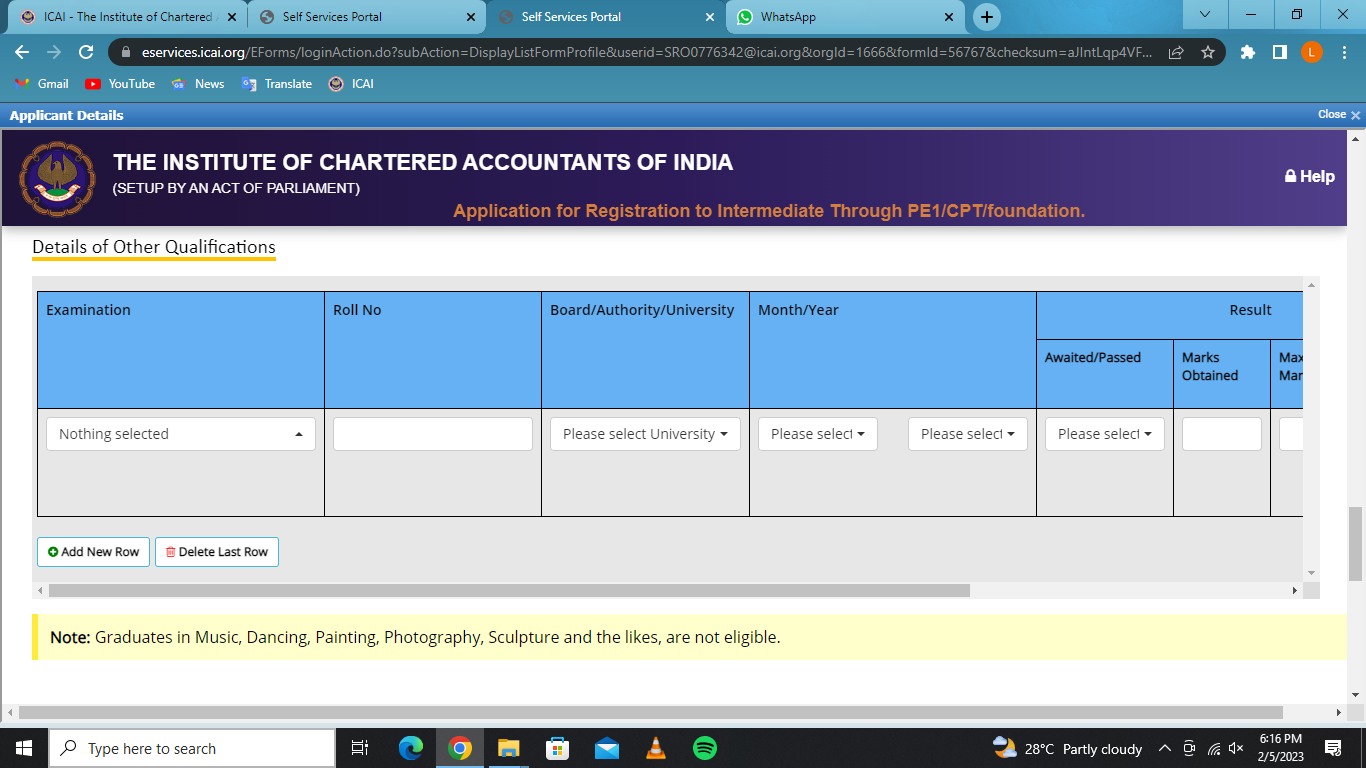The height and width of the screenshot is (768, 1366).
Task: Click the Add New Row button
Action: point(93,552)
